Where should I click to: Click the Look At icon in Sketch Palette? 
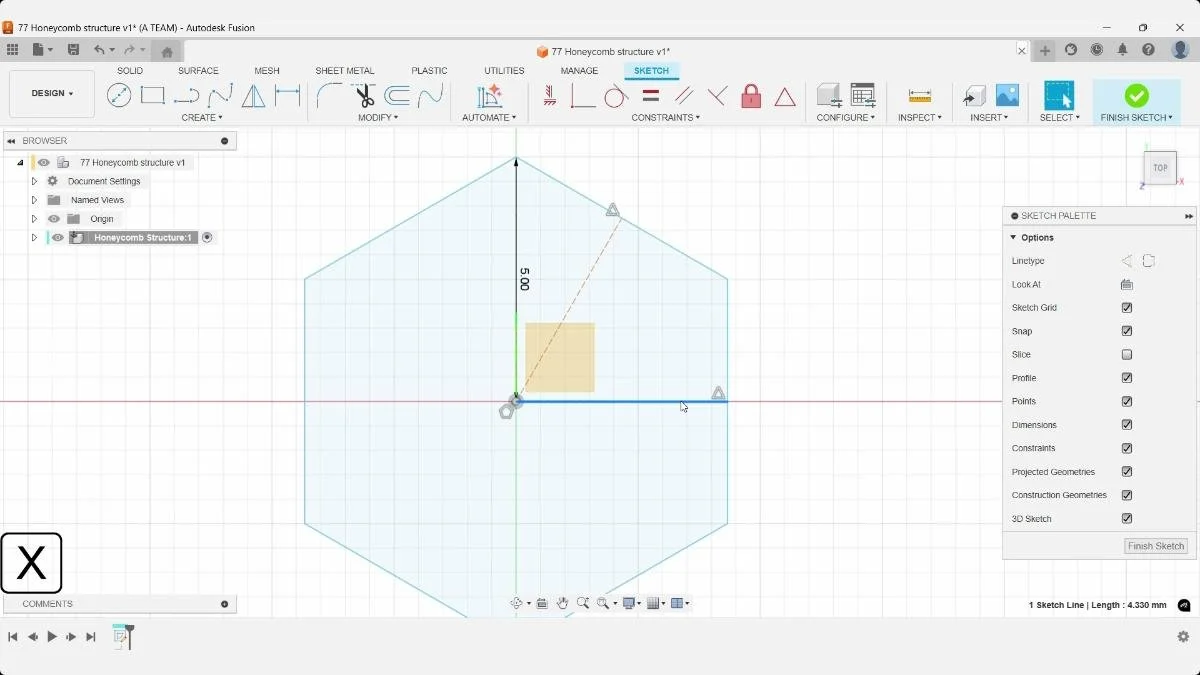point(1127,285)
